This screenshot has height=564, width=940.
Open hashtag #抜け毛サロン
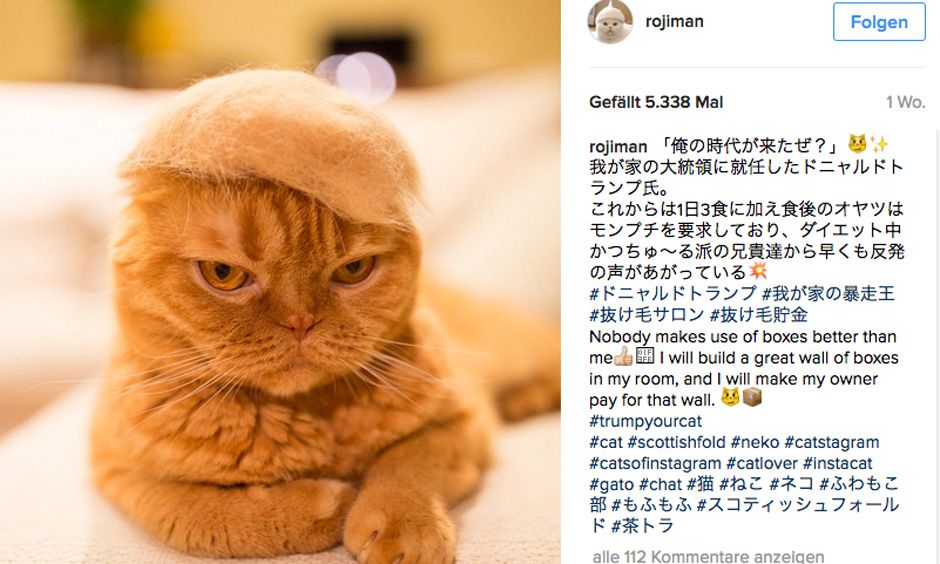click(x=647, y=315)
